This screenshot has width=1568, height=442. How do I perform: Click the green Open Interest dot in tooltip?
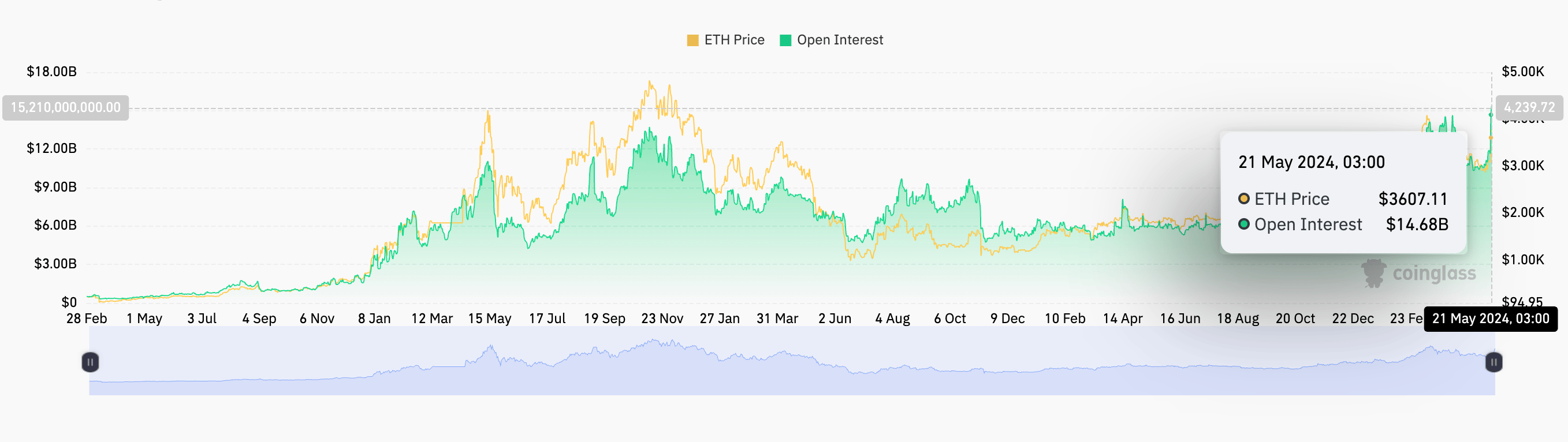coord(1244,224)
